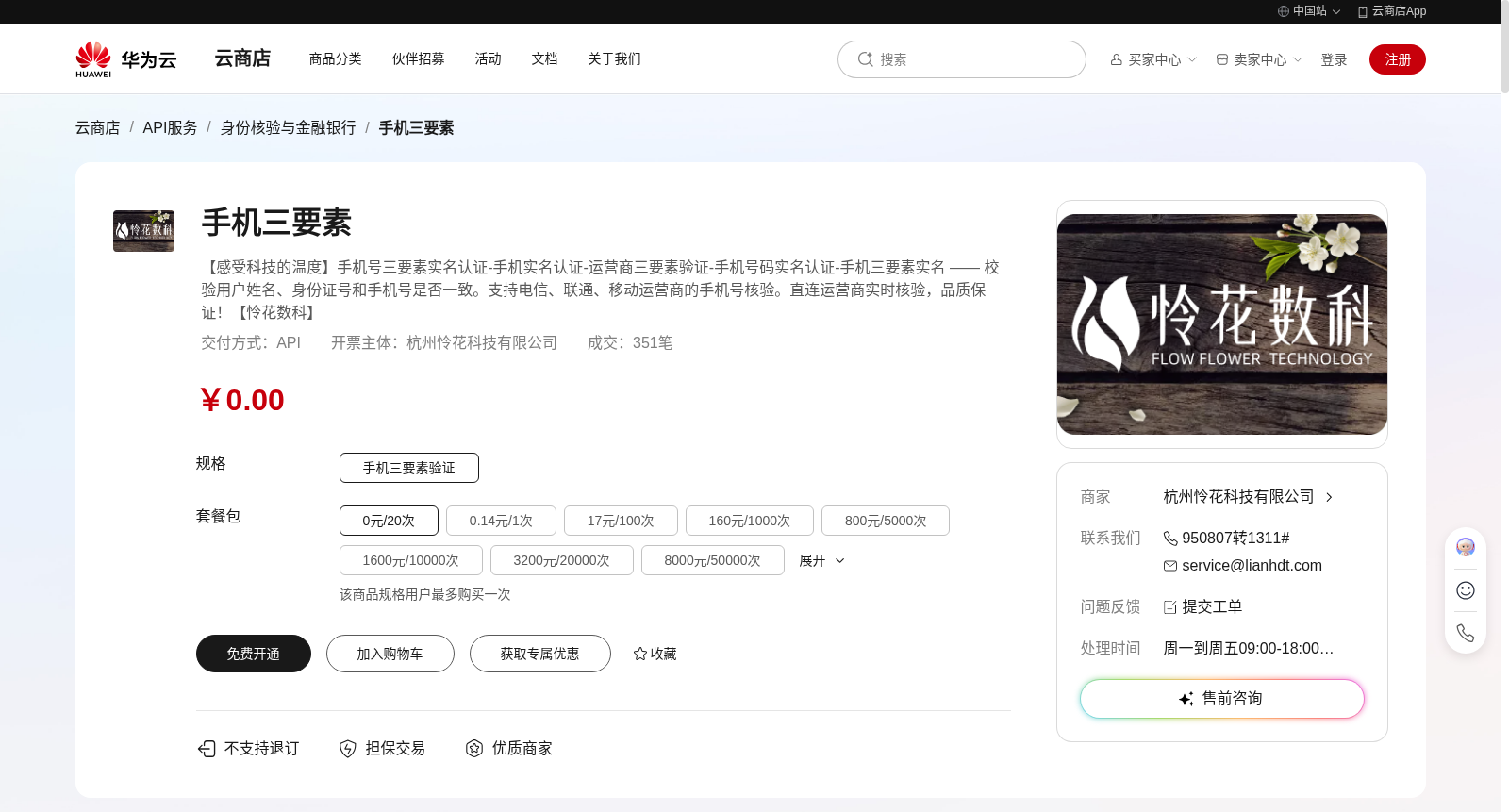Select the 手机三要素验证 specification option

point(409,468)
